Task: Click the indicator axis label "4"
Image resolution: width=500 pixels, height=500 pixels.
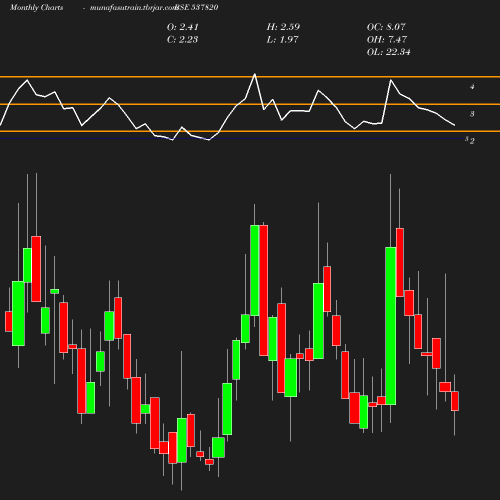Action: [x=472, y=87]
